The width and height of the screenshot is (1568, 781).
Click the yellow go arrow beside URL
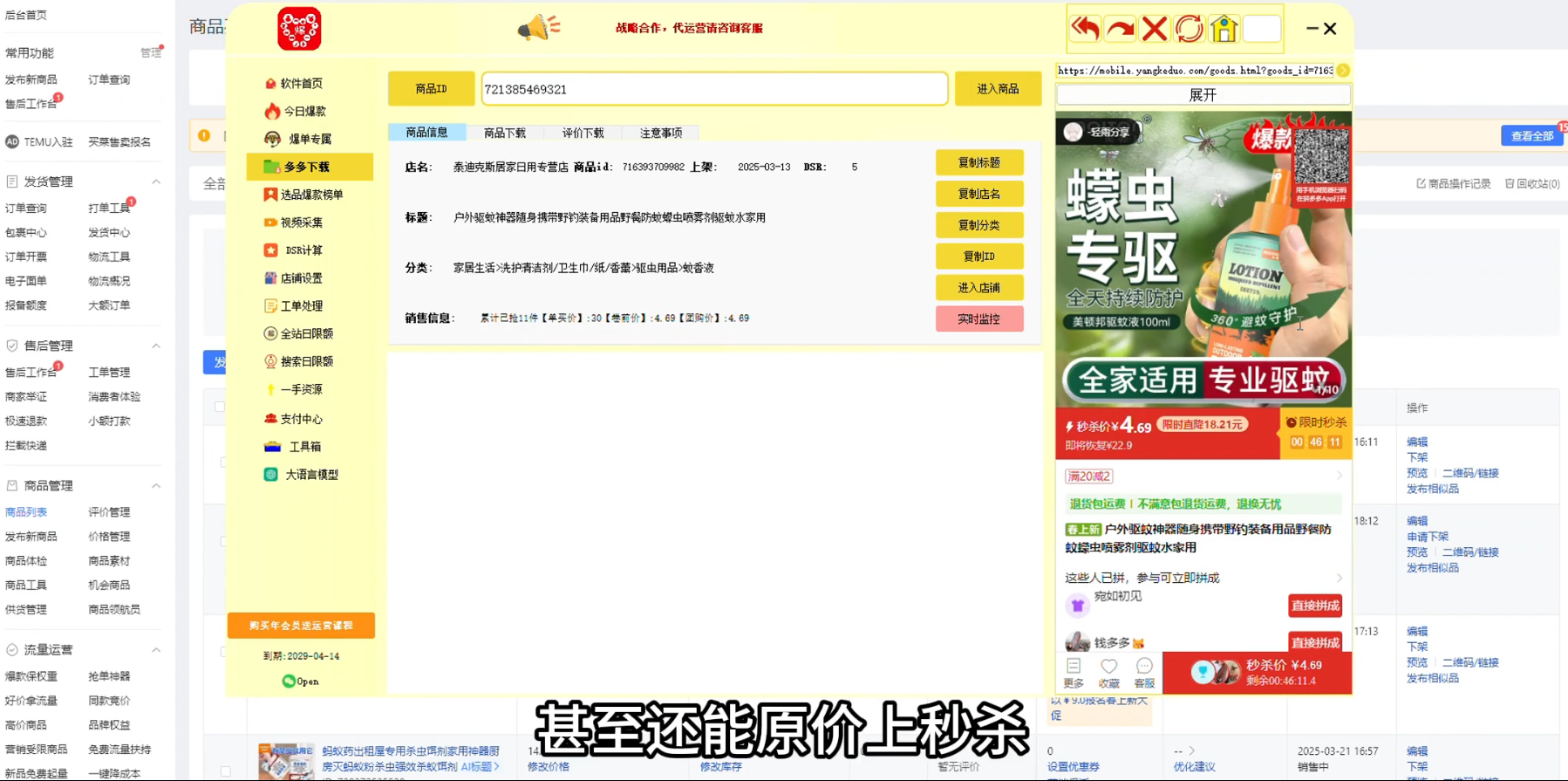1343,71
